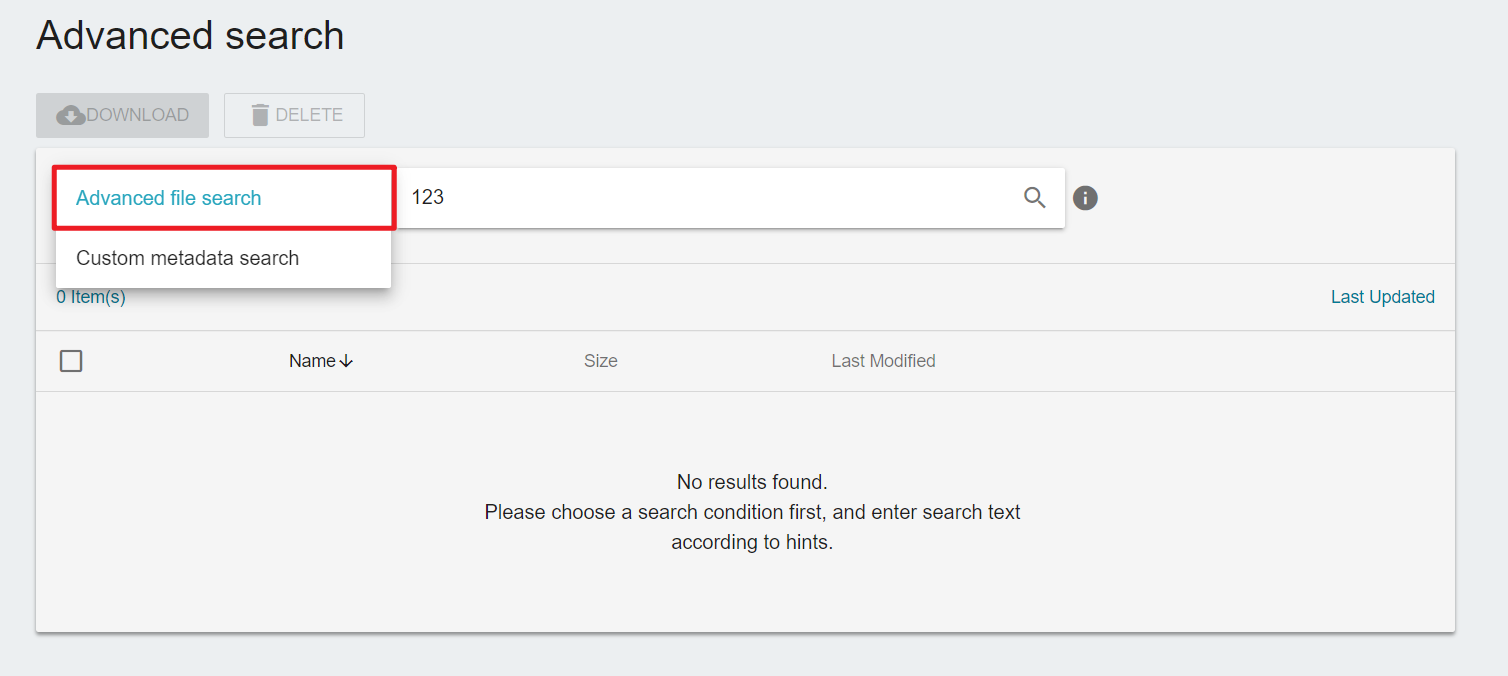The width and height of the screenshot is (1508, 676).
Task: Click the cloud download icon
Action: [x=71, y=116]
